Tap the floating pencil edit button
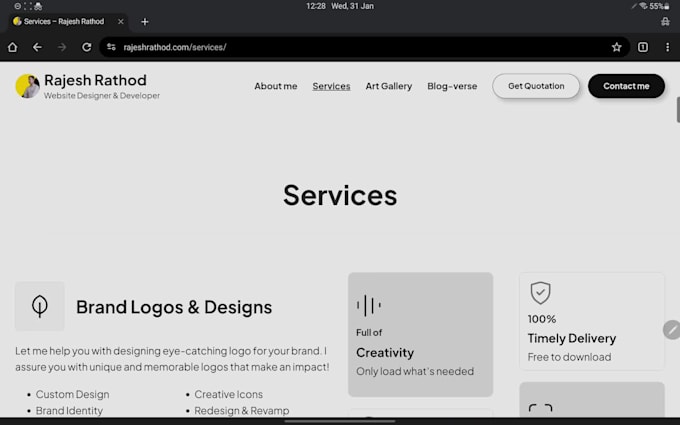 tap(672, 330)
